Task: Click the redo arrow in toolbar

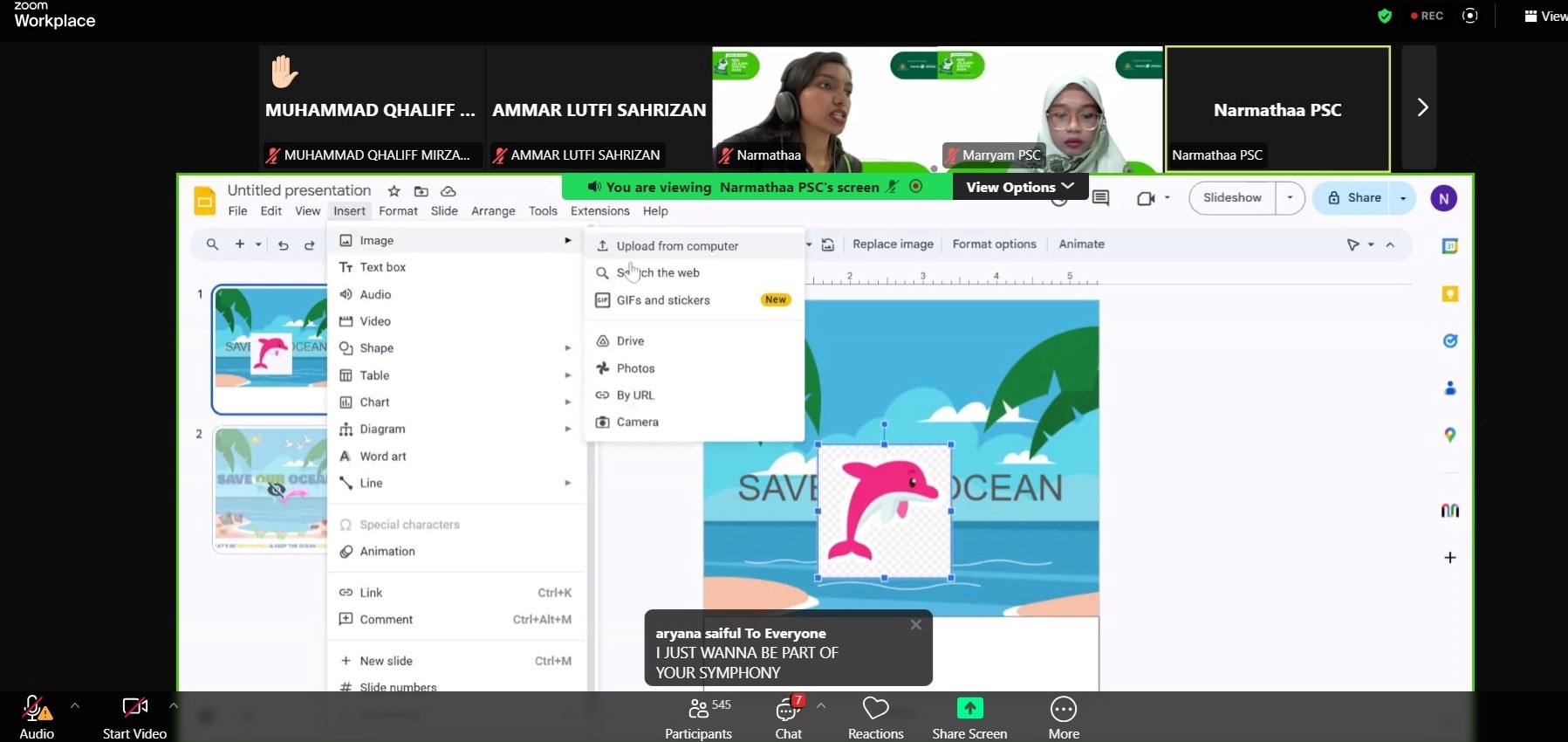Action: 309,245
